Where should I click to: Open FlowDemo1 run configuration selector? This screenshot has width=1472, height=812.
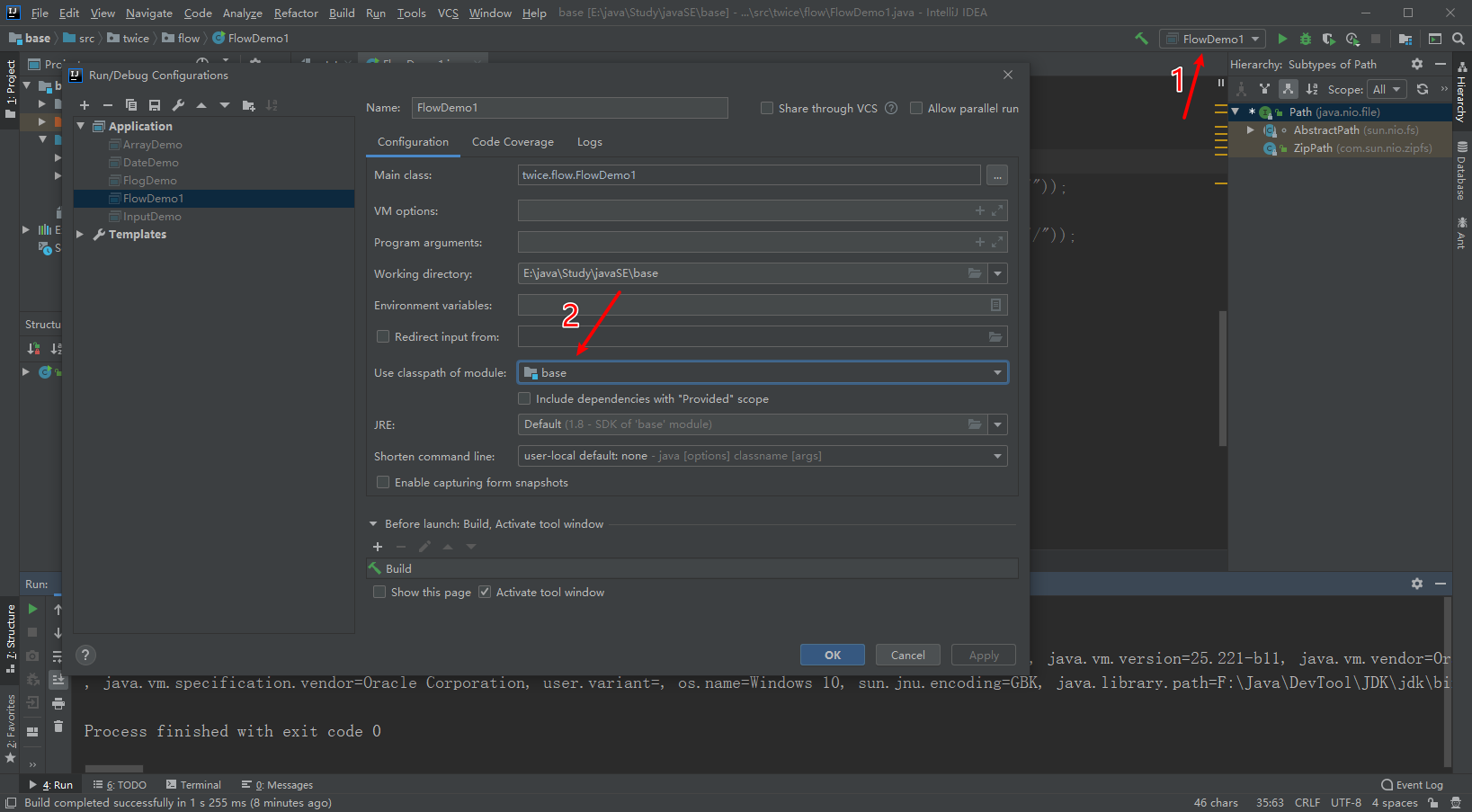(x=1212, y=39)
